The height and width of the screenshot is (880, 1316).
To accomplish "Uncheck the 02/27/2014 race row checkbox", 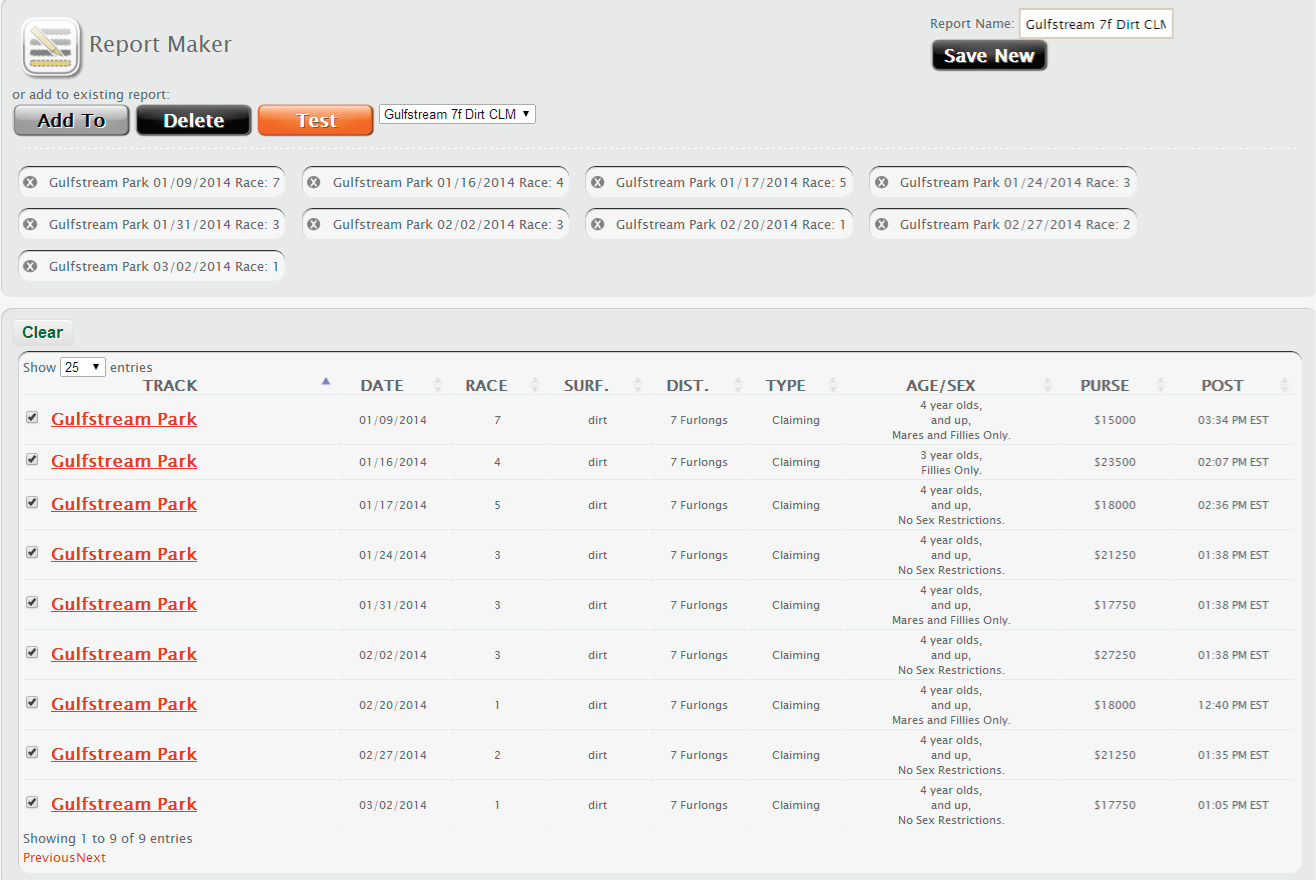I will pos(32,752).
